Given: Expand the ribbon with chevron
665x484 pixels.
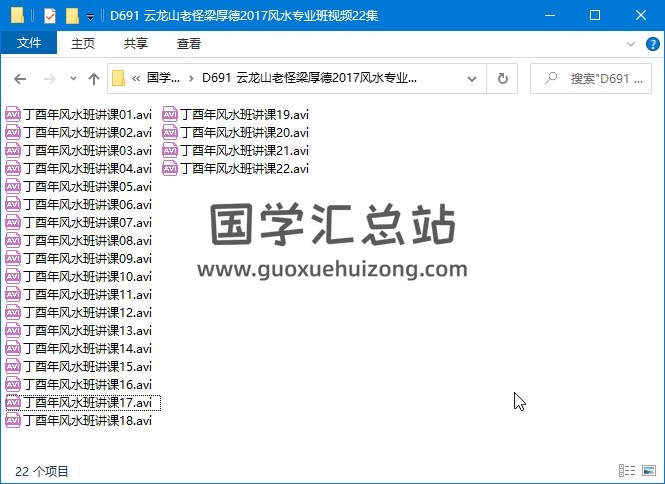Looking at the screenshot, I should [631, 44].
